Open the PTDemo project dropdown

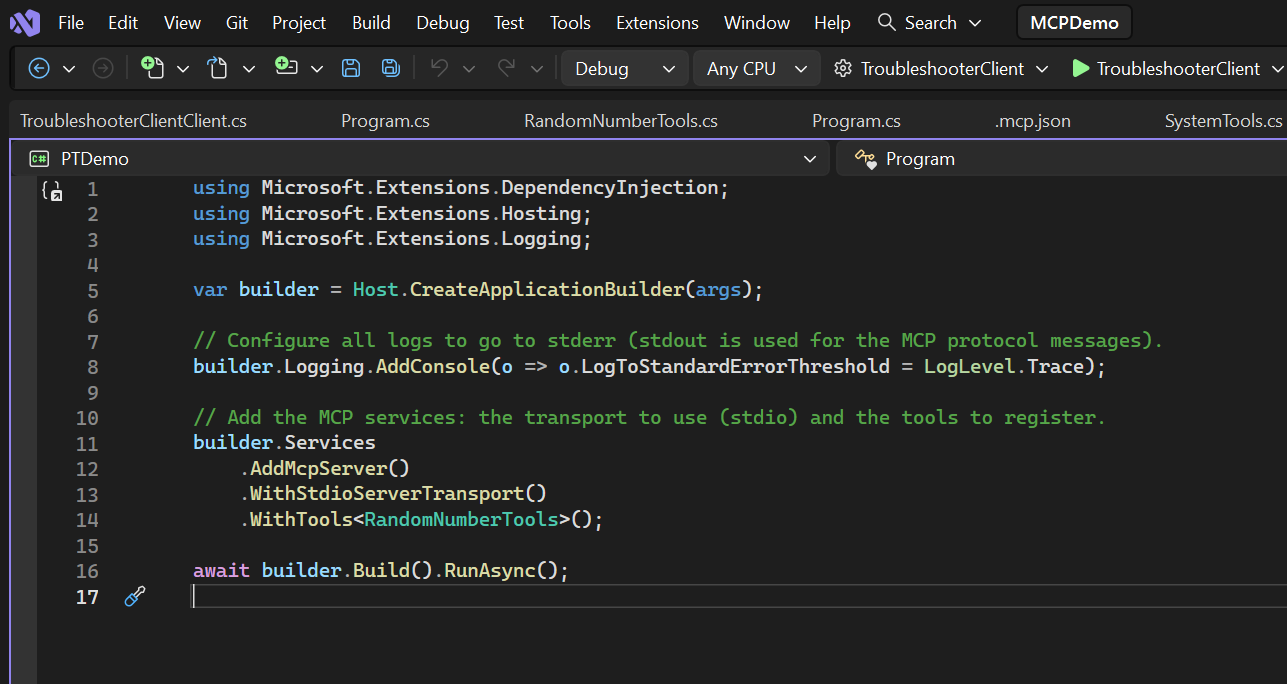[420, 158]
